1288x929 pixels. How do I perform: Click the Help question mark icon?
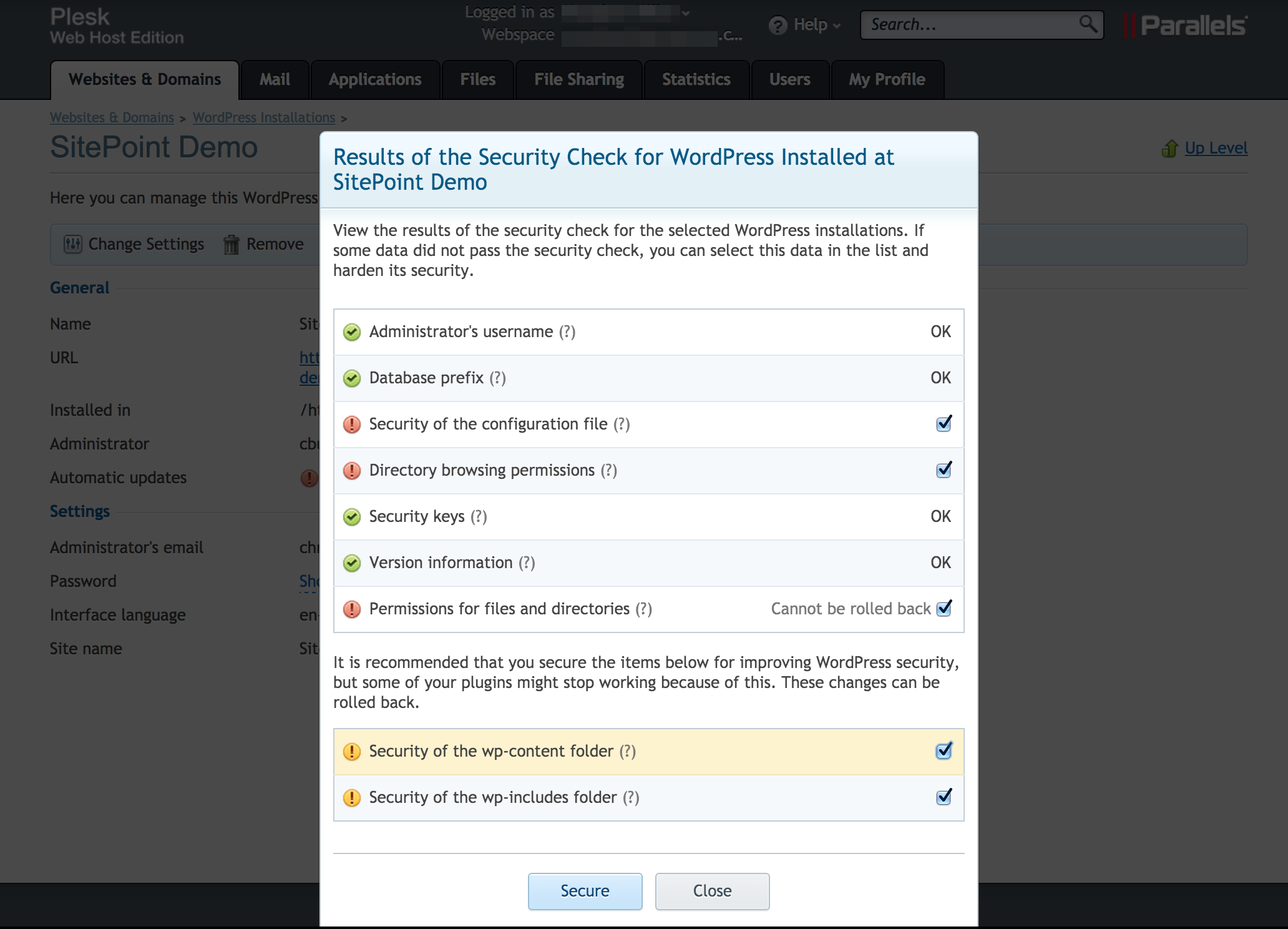click(x=778, y=26)
